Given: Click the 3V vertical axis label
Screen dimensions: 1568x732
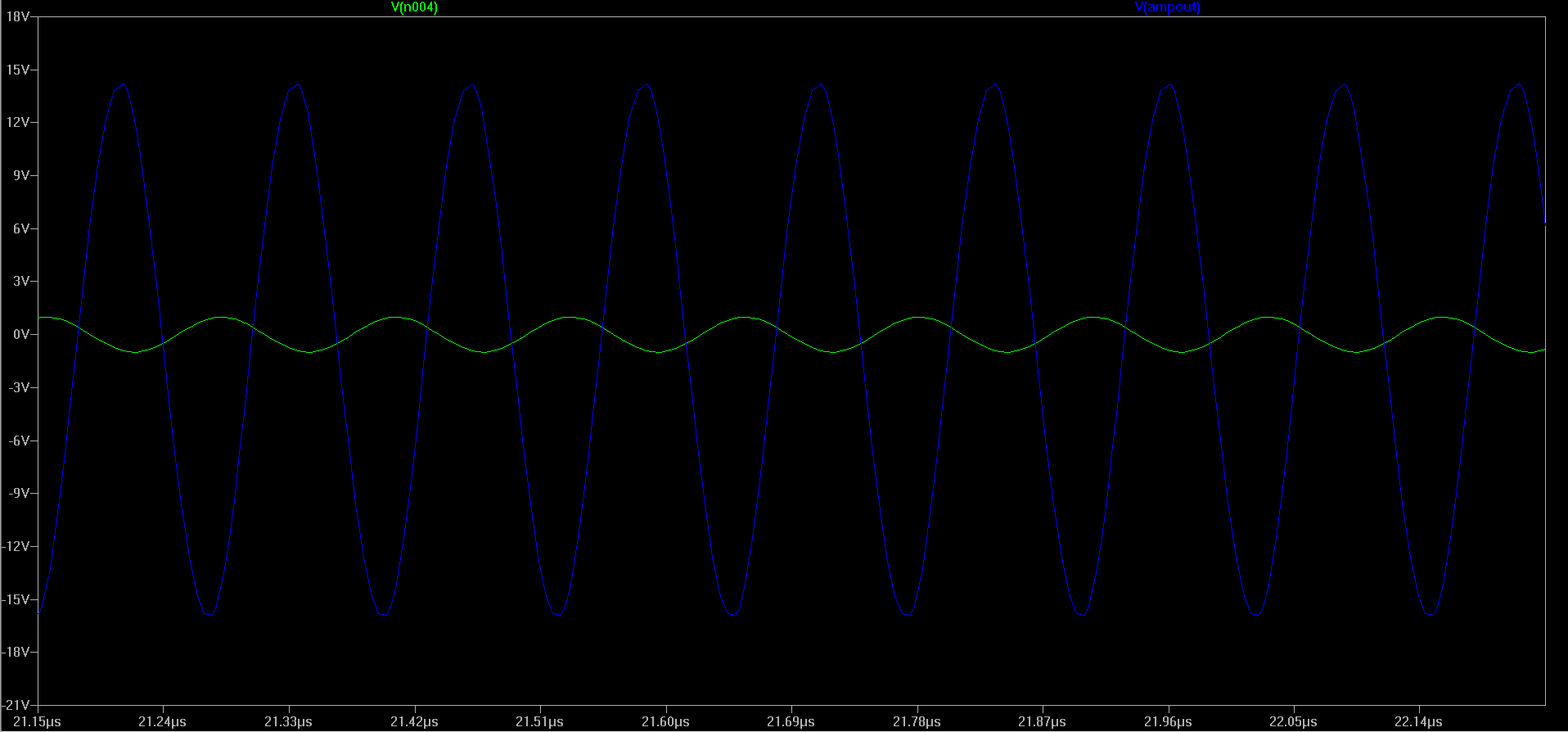Looking at the screenshot, I should click(x=20, y=282).
